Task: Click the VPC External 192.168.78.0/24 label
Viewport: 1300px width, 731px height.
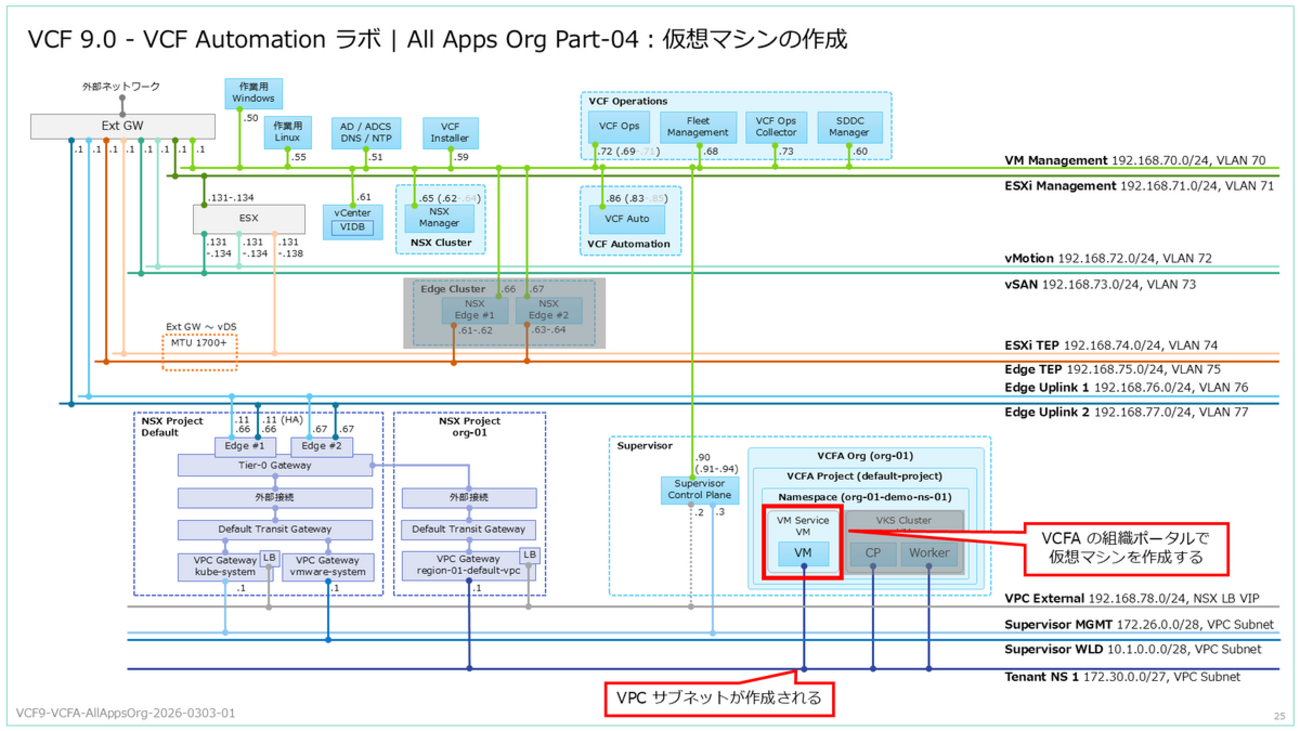Action: [1131, 600]
